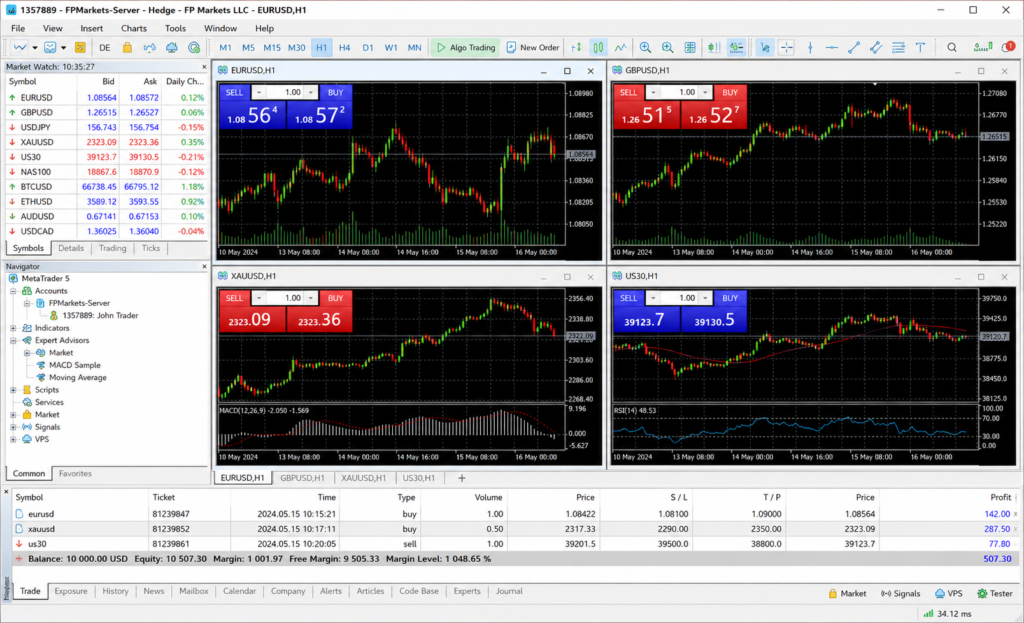The image size is (1024, 623).
Task: Add a new chart tab with plus
Action: pos(462,478)
